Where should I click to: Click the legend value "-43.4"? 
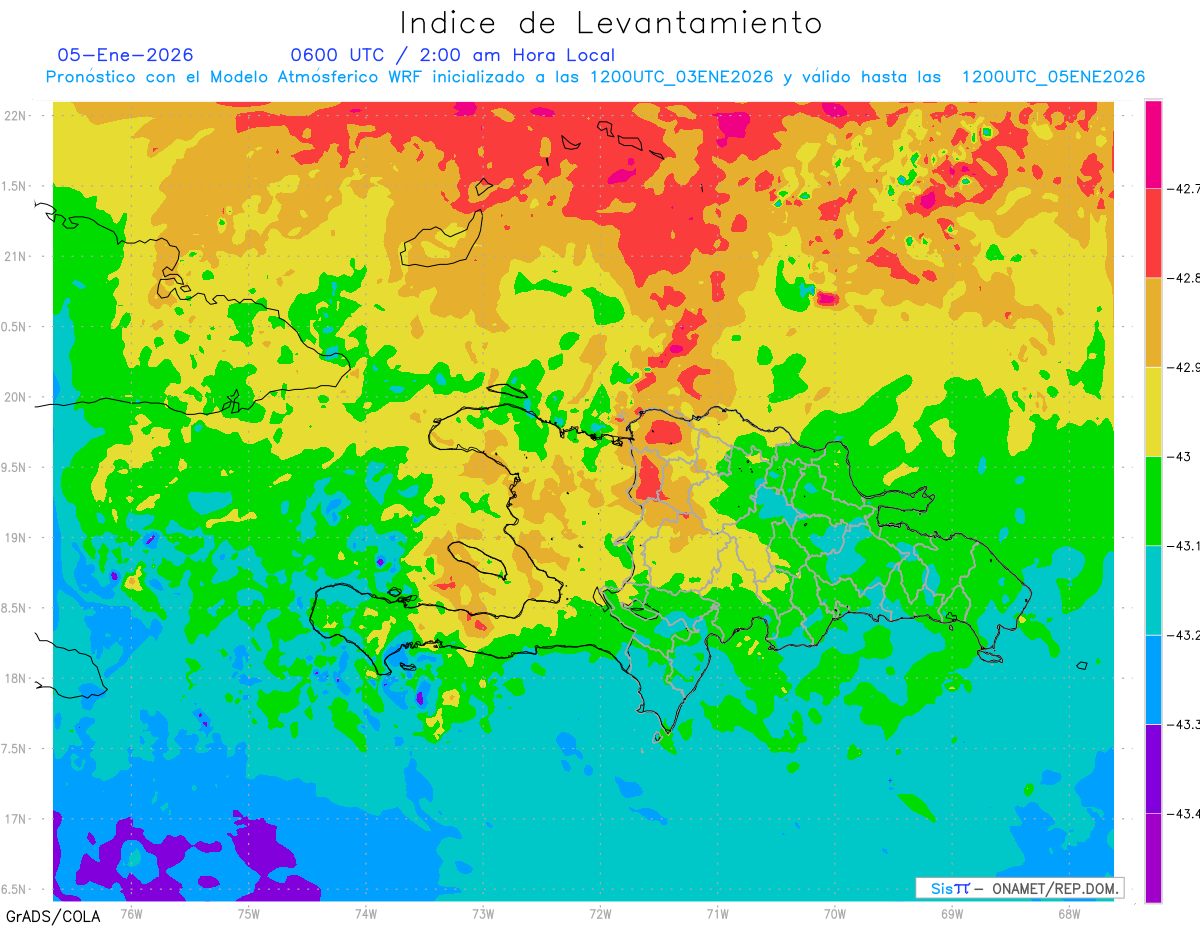point(1185,813)
